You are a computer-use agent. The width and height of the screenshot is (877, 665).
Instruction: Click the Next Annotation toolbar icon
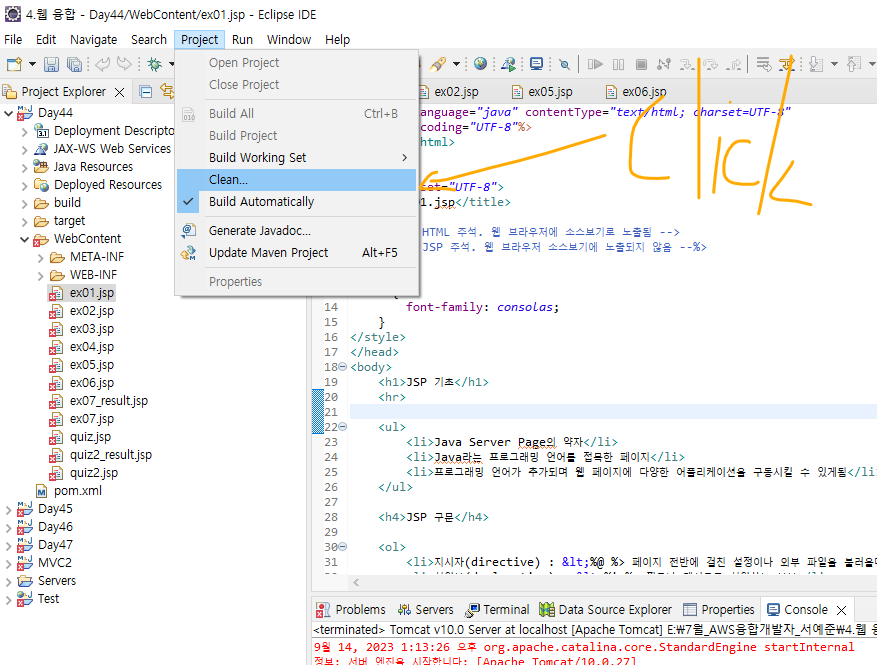click(816, 64)
